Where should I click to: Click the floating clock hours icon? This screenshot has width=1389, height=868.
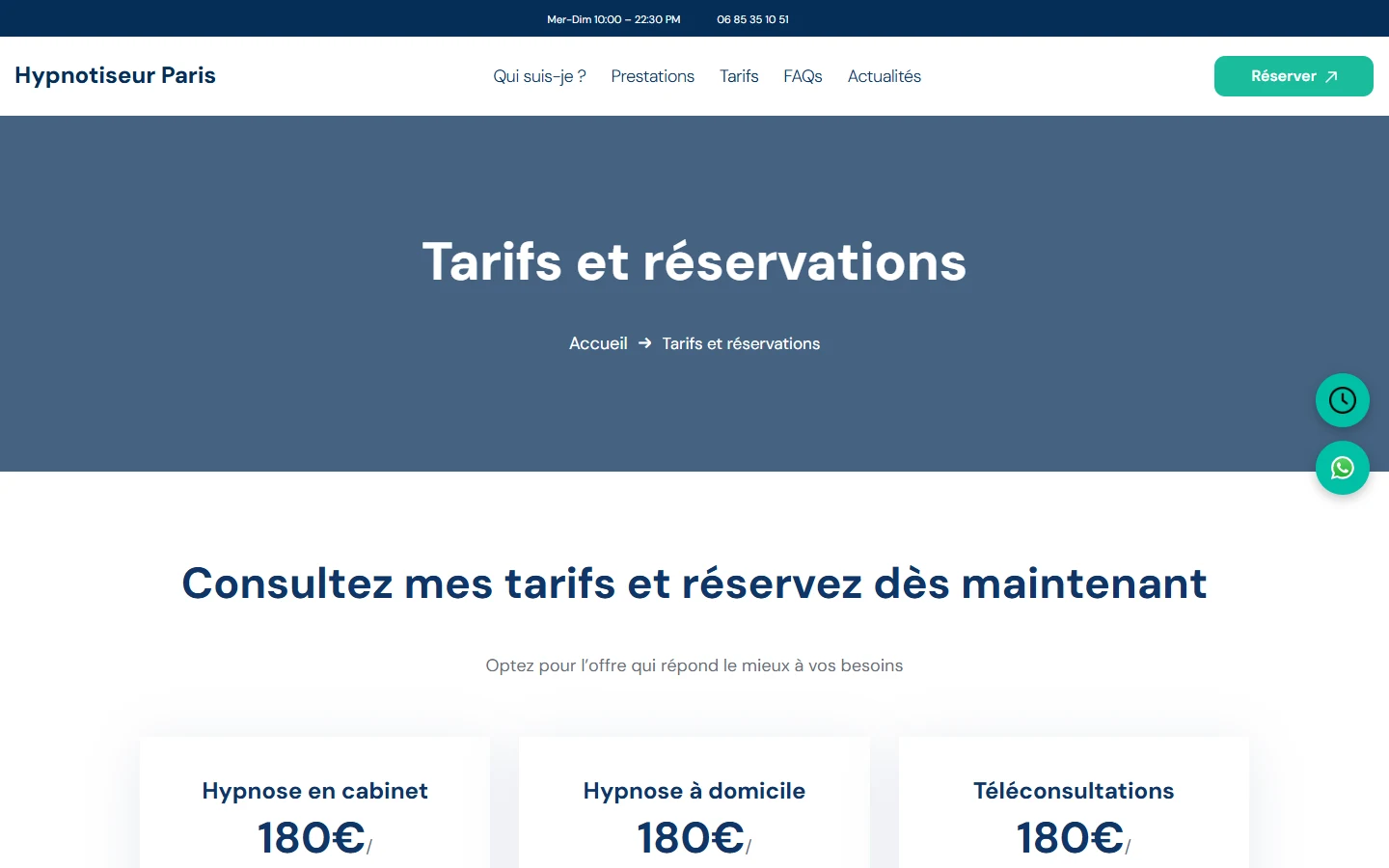coord(1342,400)
